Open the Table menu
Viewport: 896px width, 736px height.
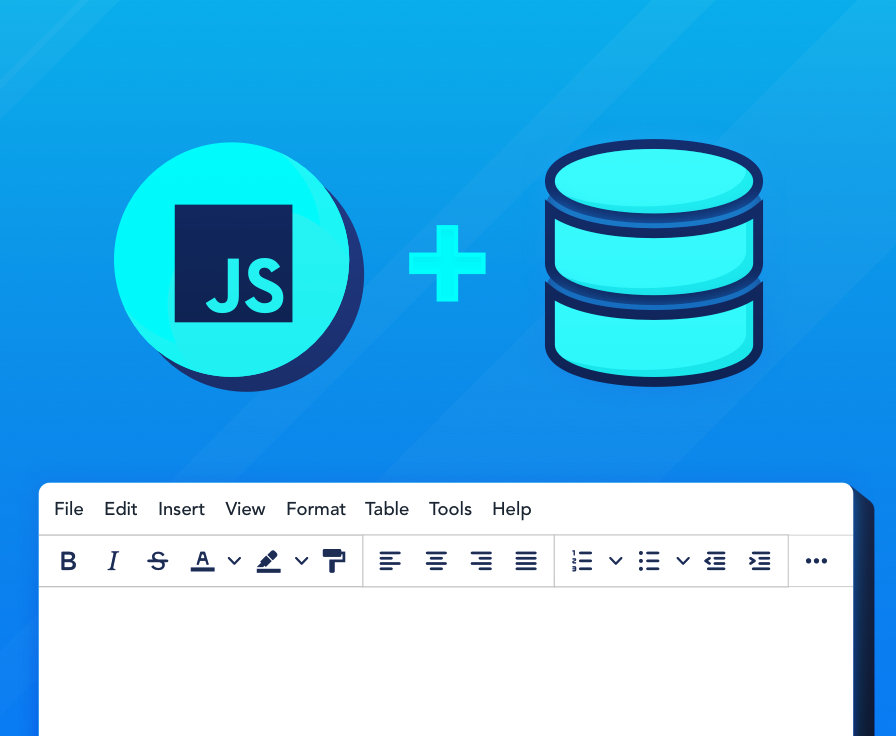[387, 509]
